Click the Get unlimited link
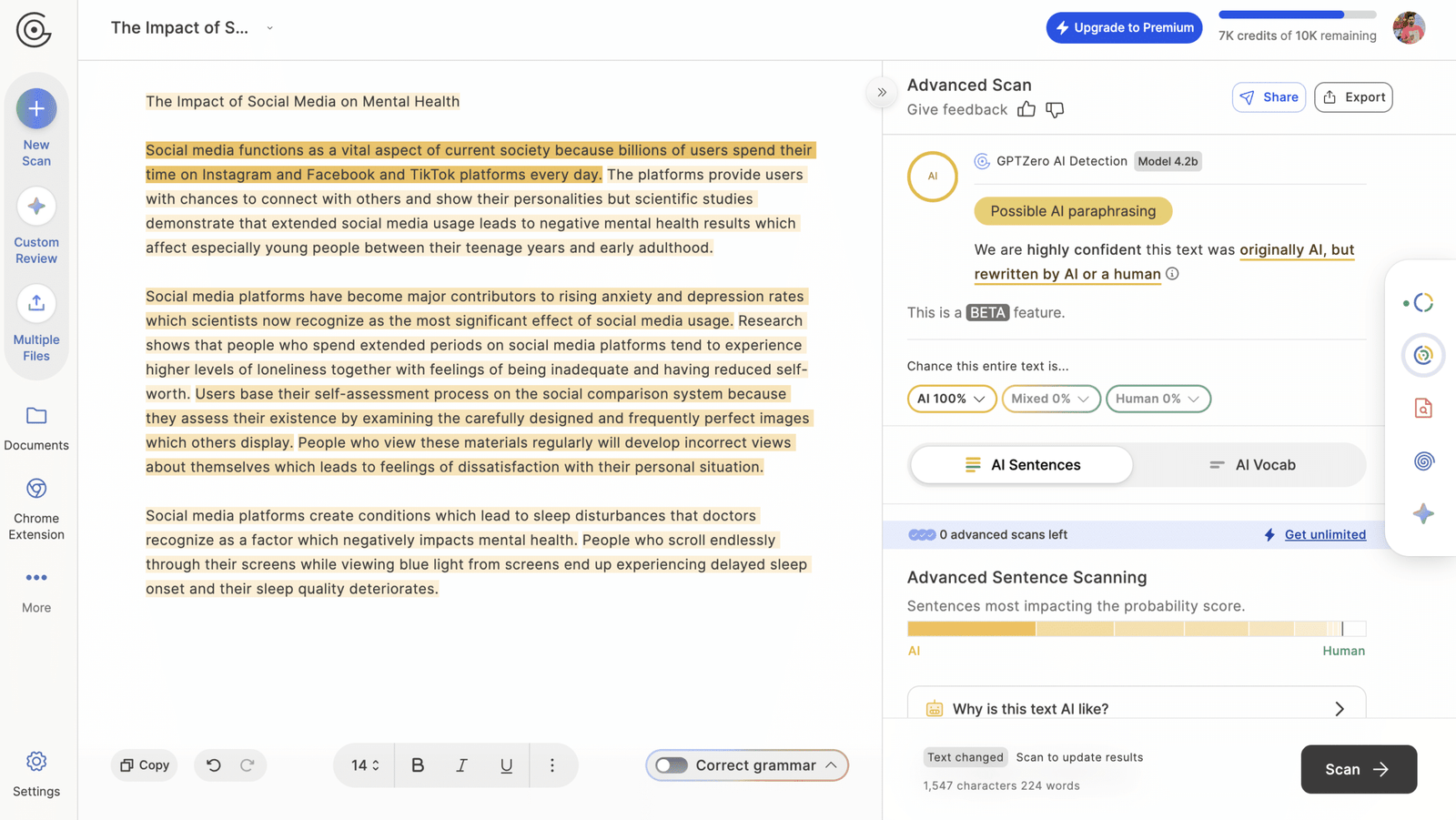The image size is (1456, 820). [x=1324, y=535]
